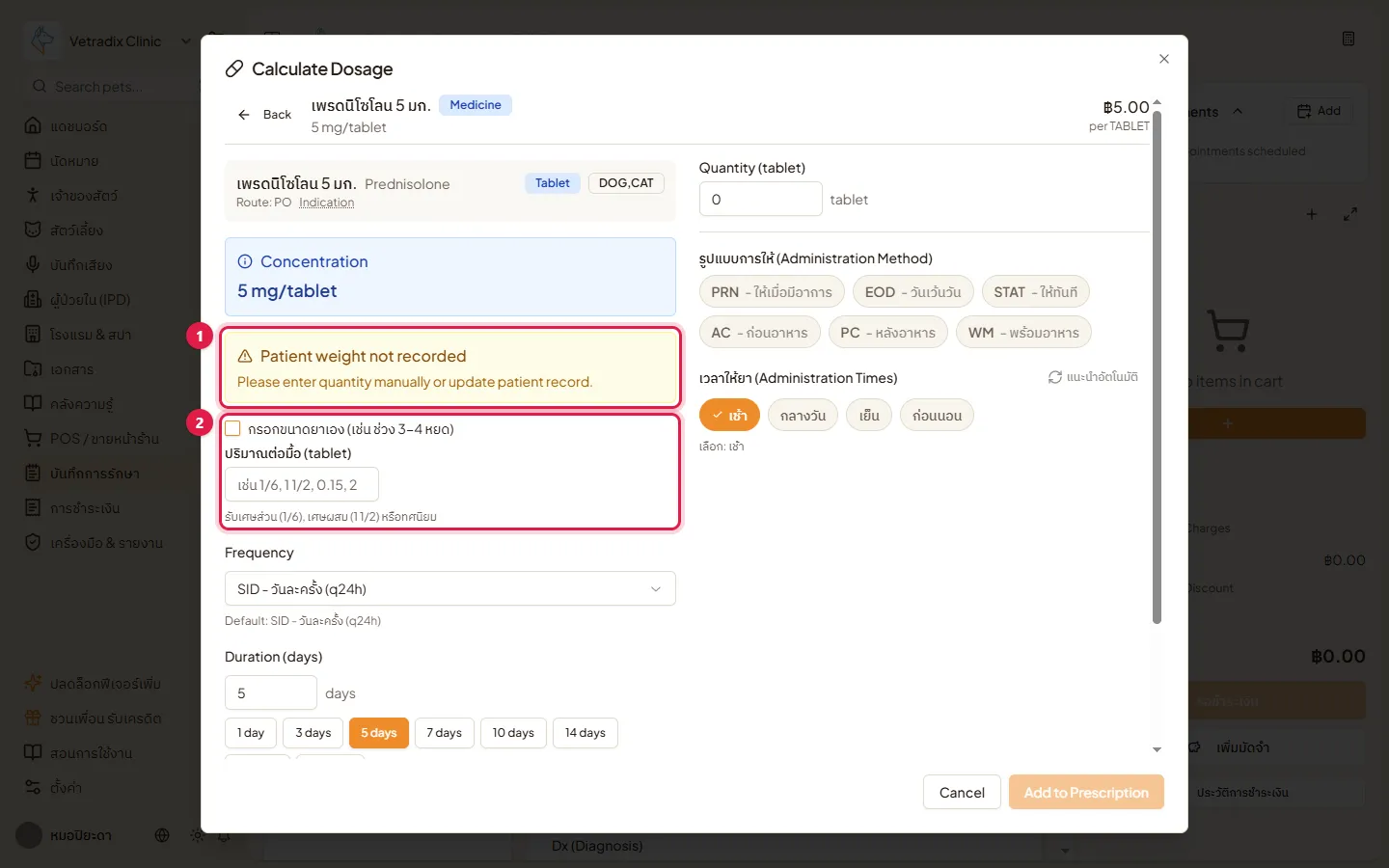The height and width of the screenshot is (868, 1389).
Task: Click the clipboard icon at top right corner
Action: 1348,39
